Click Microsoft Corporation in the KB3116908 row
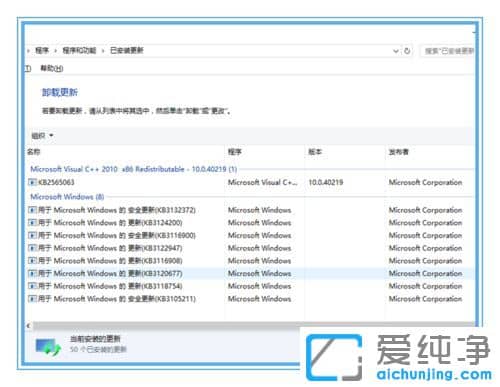Screen dimensions: 500x387 pyautogui.click(x=425, y=261)
